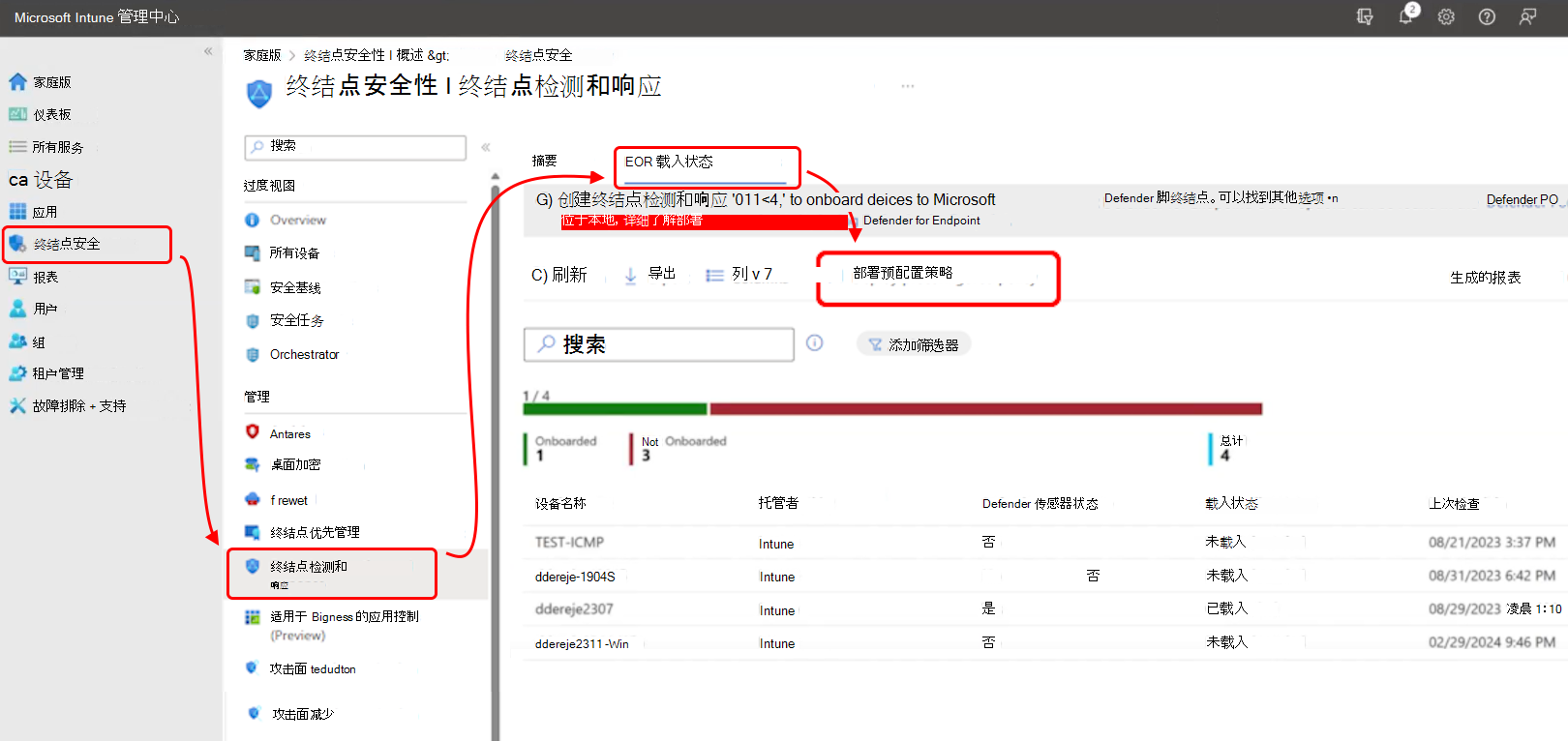Click 部署预配置策略 button
This screenshot has height=741, width=1568.
937,278
